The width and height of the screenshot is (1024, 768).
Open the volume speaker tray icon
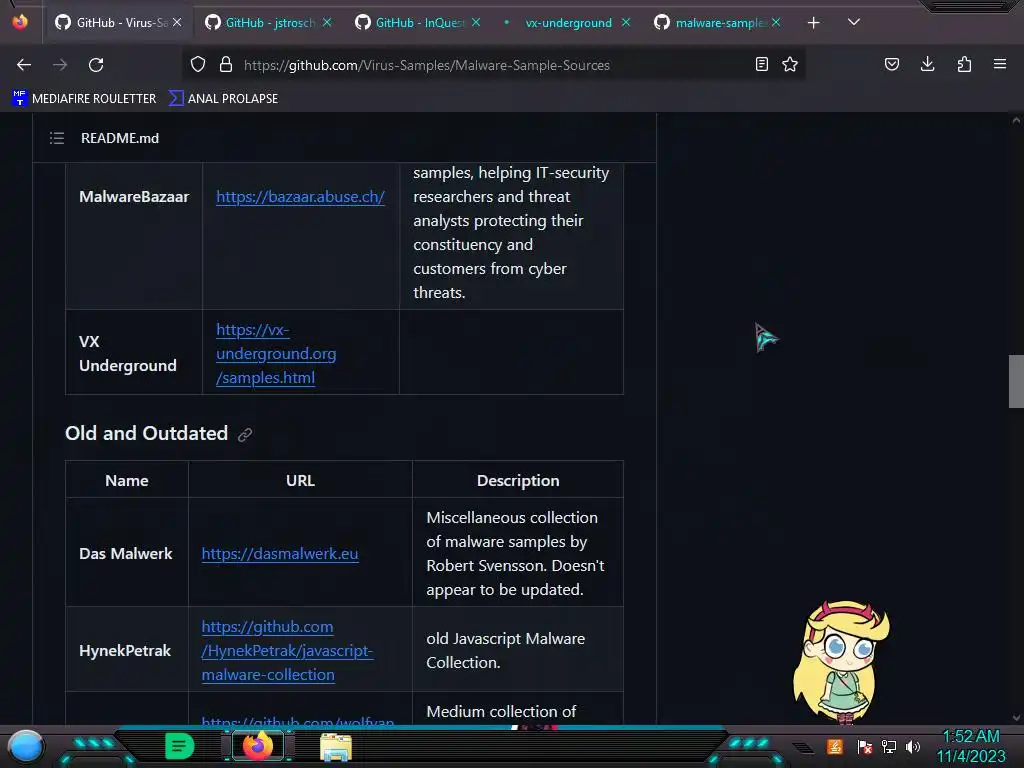point(913,746)
